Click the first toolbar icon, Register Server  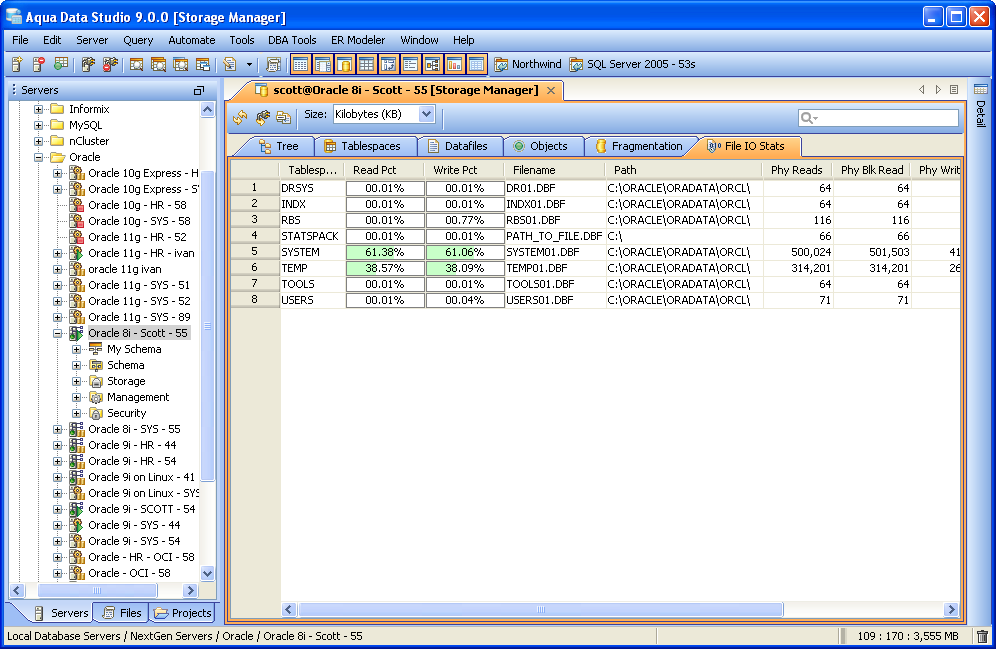click(x=17, y=64)
